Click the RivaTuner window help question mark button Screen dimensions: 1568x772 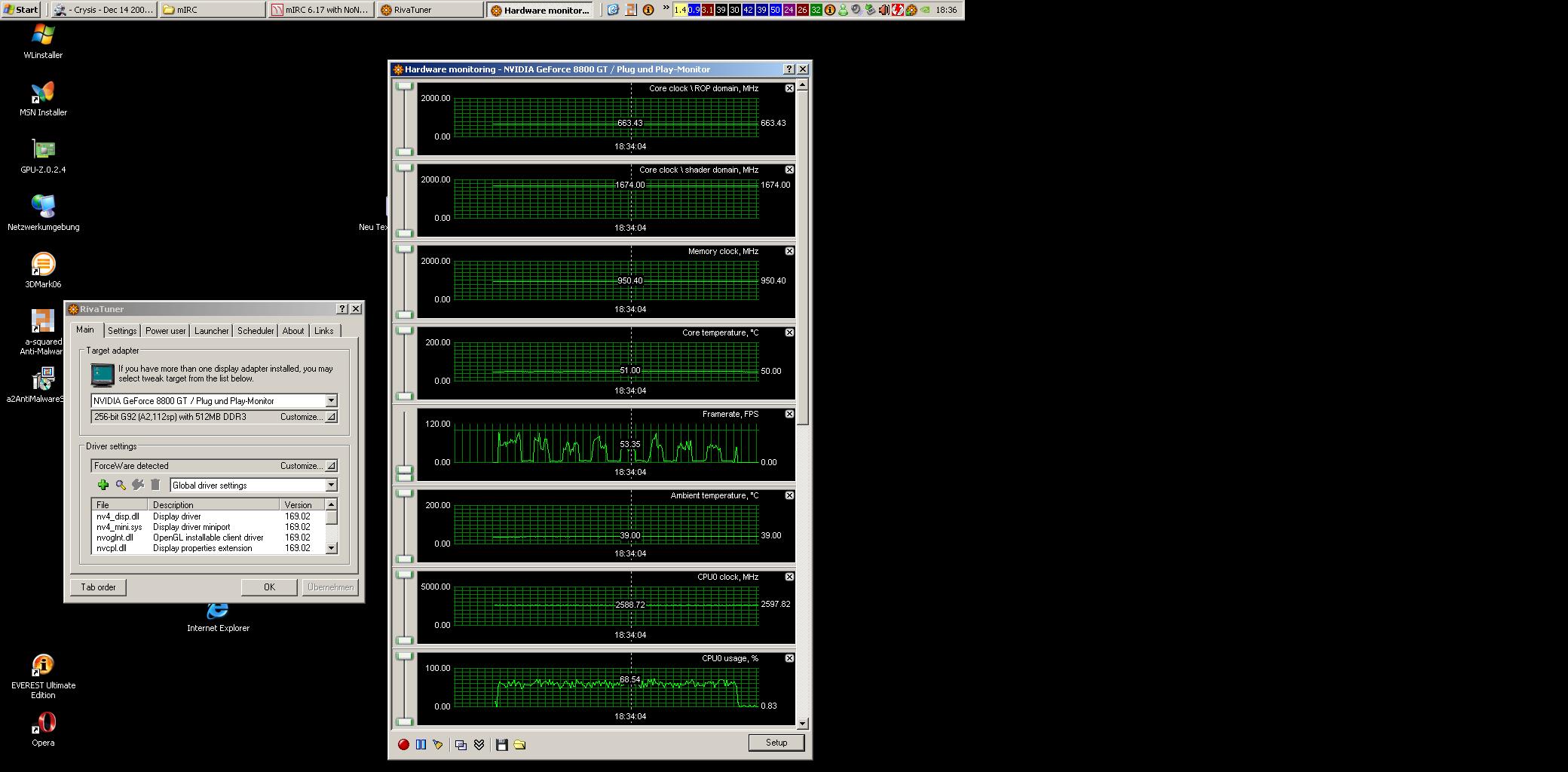point(342,308)
